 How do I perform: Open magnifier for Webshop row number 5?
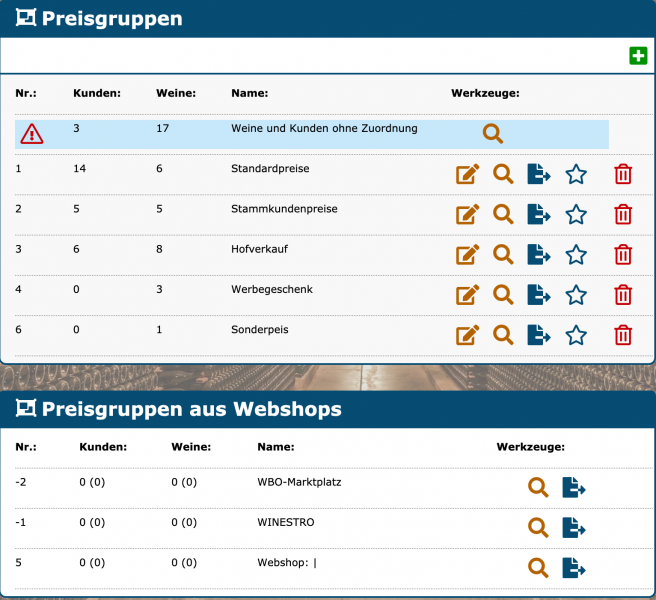point(538,568)
